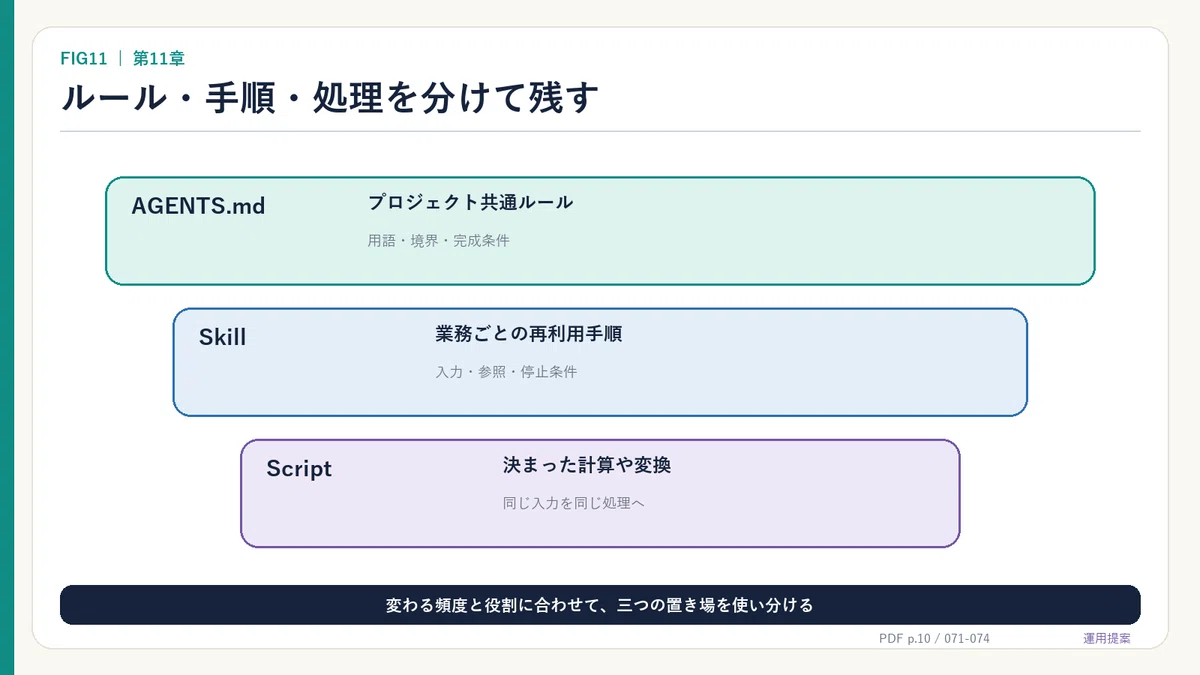Click the text 同じ入力を同じ処理へ

(x=573, y=503)
